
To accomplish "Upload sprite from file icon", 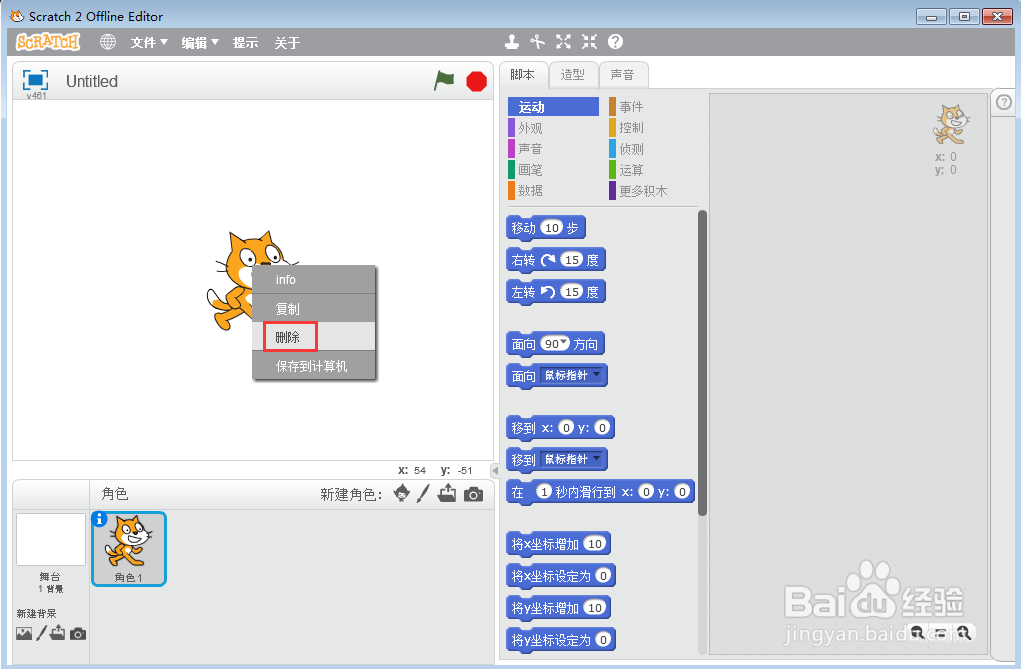I will (x=447, y=494).
